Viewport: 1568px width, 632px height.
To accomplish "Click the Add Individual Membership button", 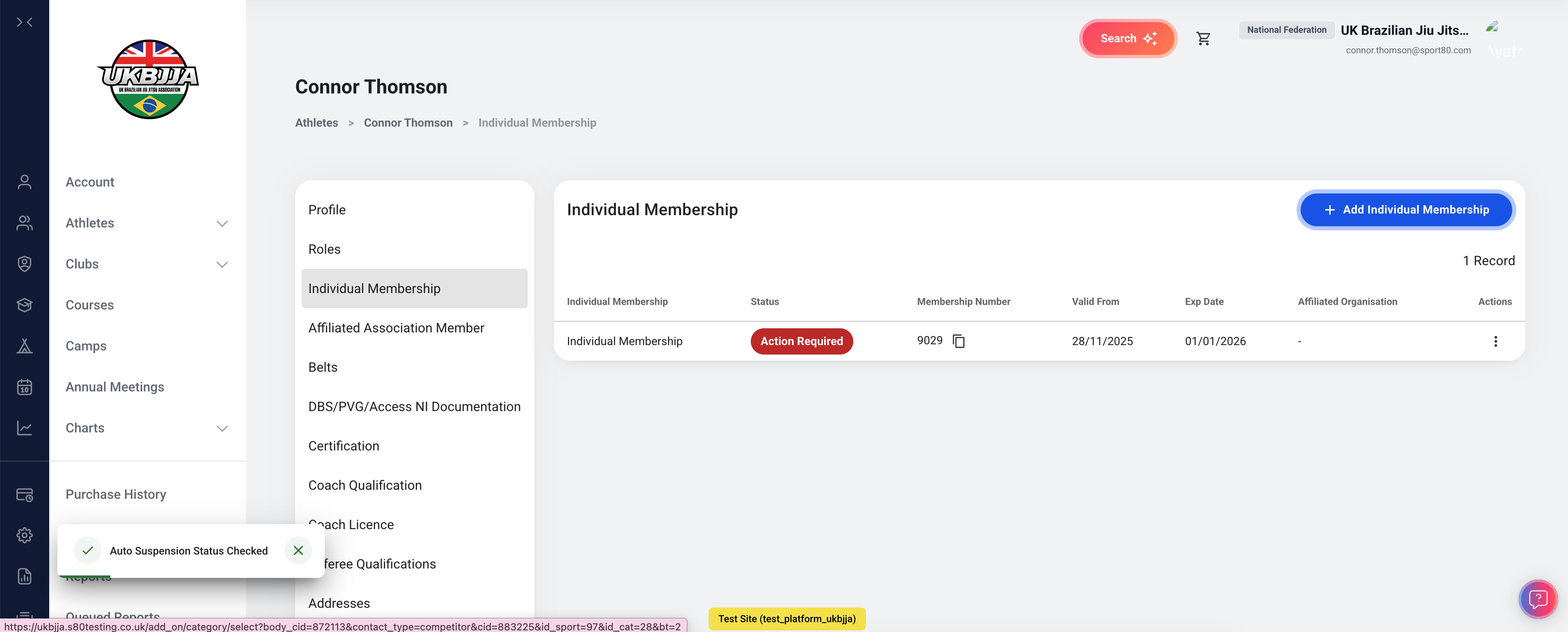I will click(1406, 210).
